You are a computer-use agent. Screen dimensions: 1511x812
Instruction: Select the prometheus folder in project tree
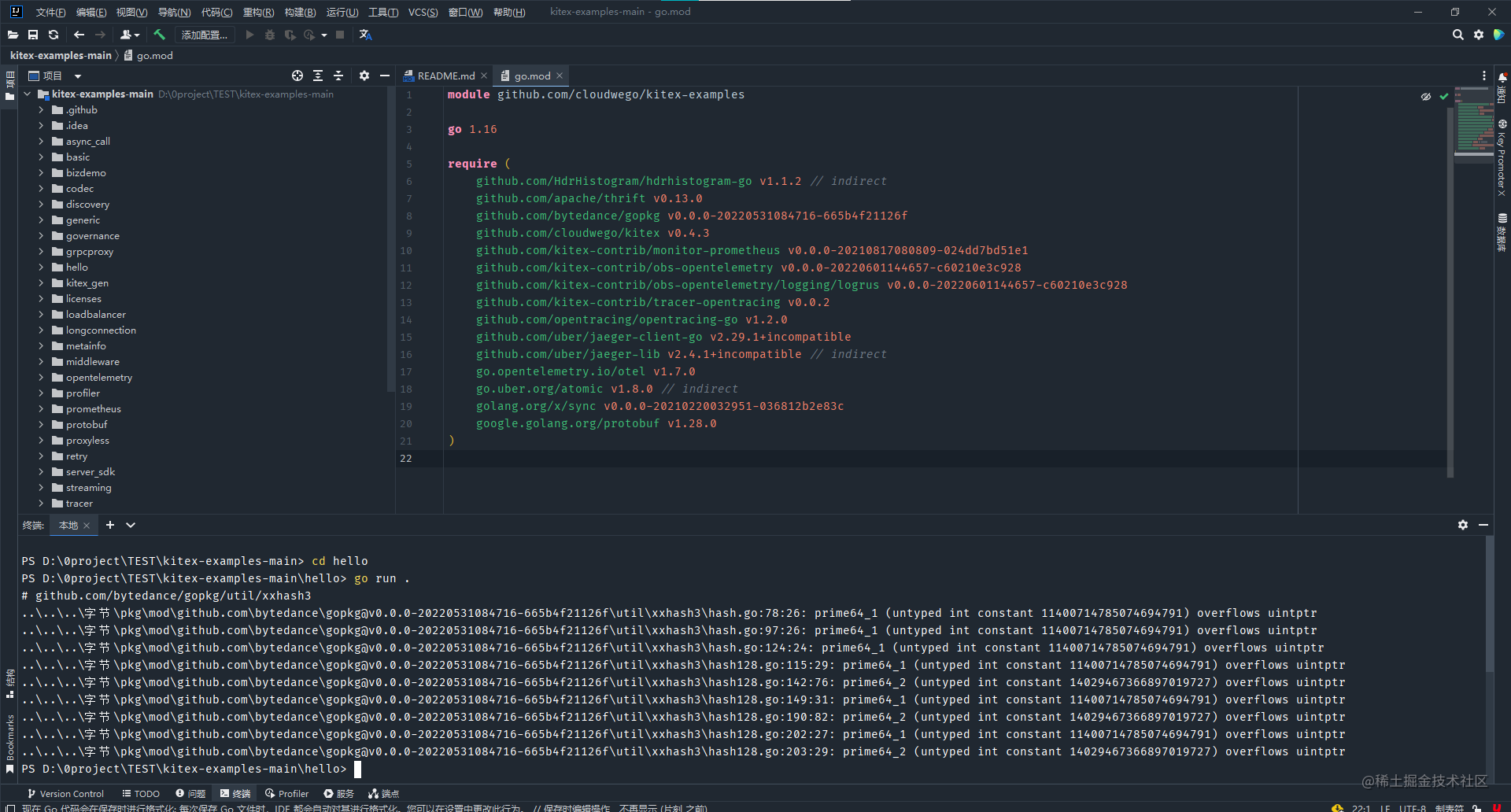pos(94,409)
